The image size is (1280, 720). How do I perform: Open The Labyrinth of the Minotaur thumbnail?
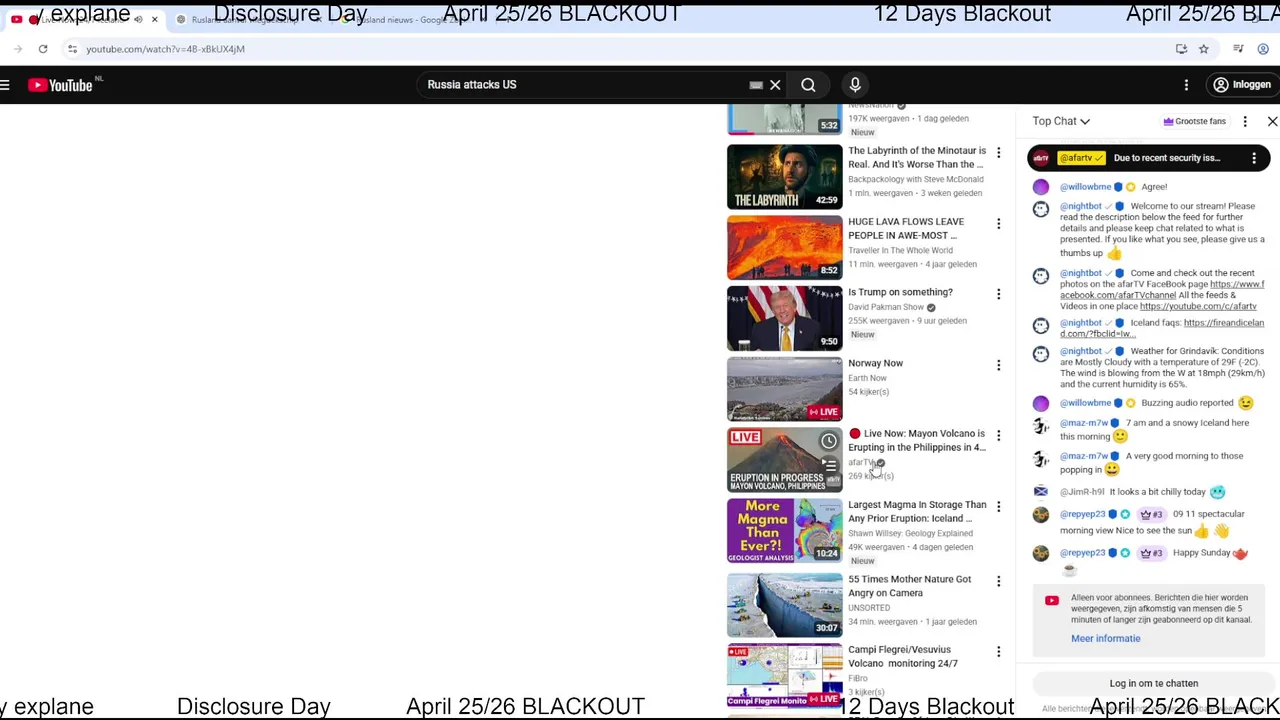pos(785,177)
